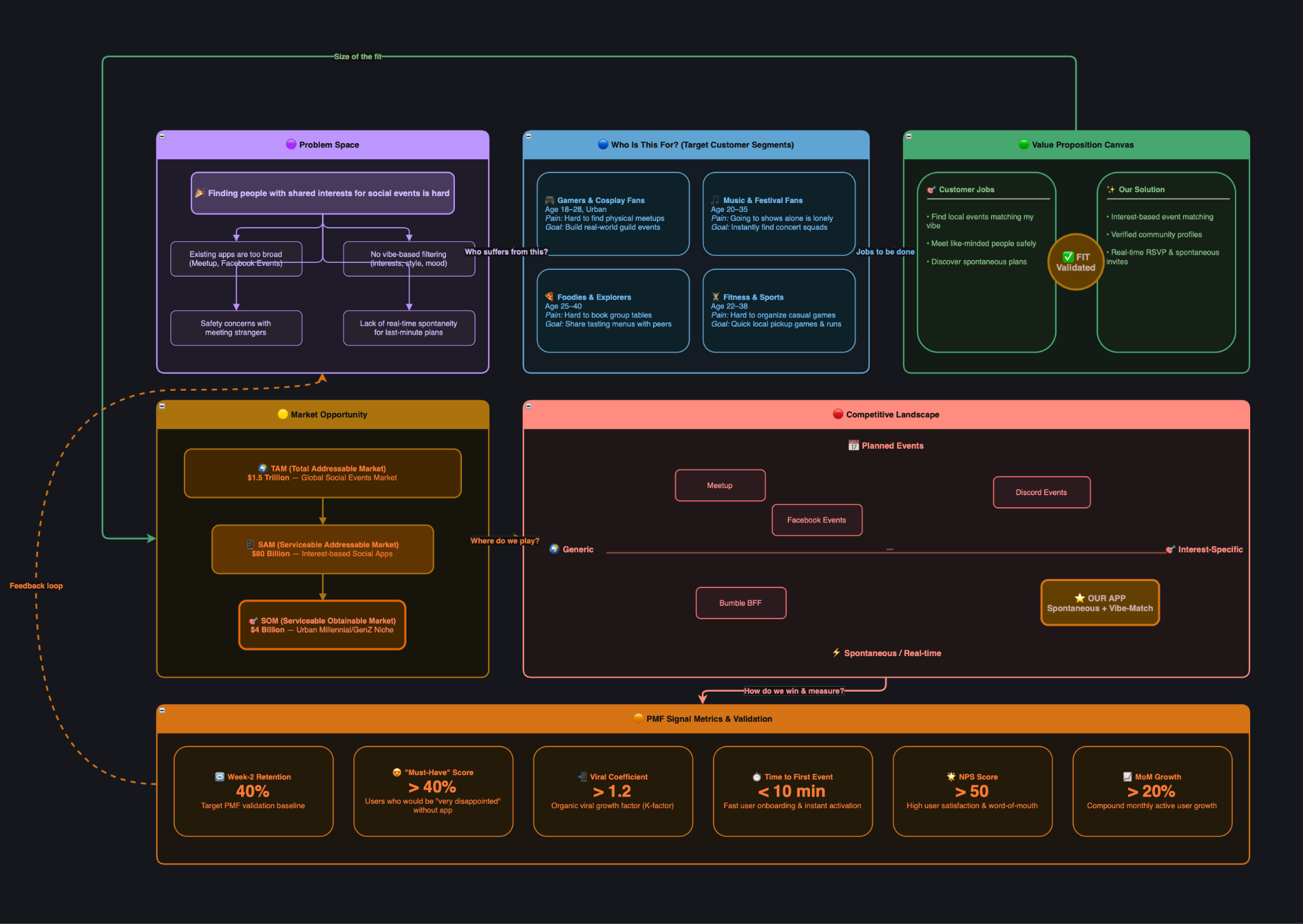Click the weightlifter icon beside Fitness & Sports
1303x924 pixels.
tap(715, 297)
